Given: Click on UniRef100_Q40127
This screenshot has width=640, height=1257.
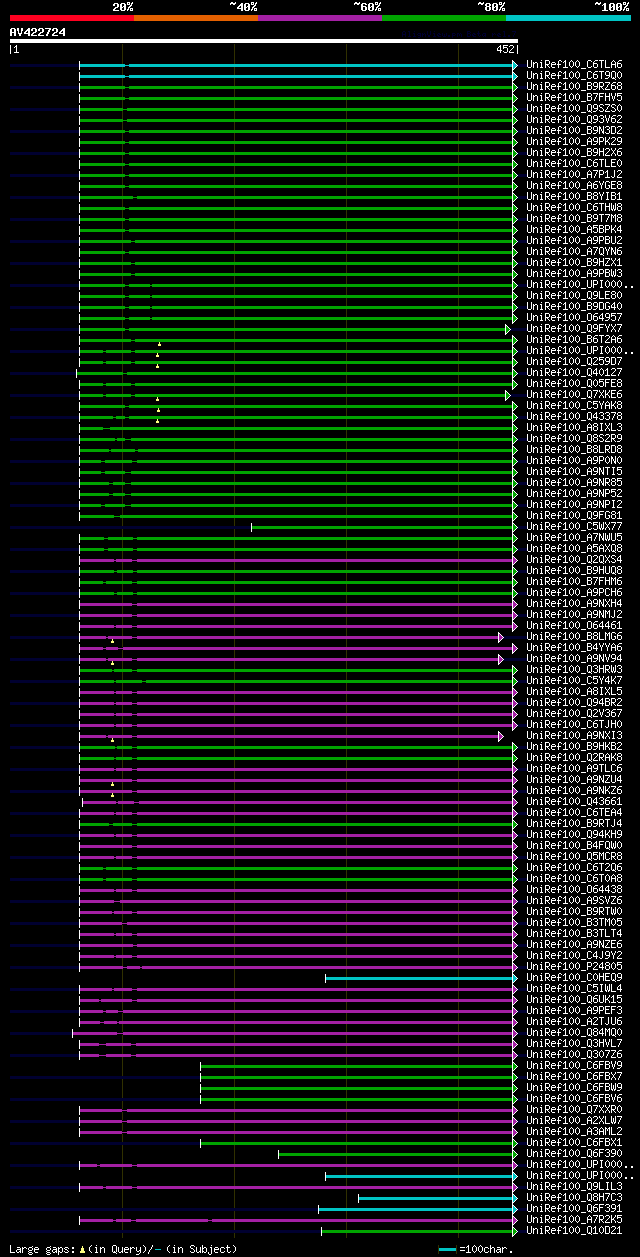Looking at the screenshot, I should tap(574, 372).
